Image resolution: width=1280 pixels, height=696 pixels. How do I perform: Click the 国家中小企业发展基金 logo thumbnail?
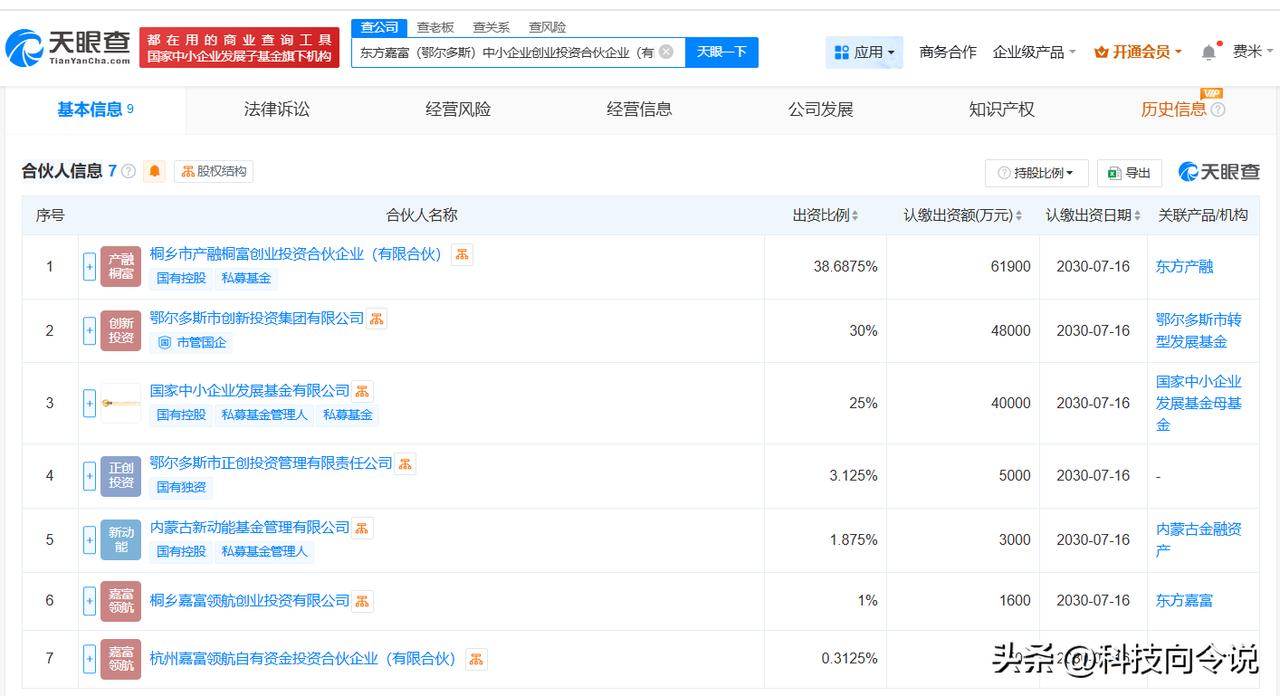(x=121, y=403)
